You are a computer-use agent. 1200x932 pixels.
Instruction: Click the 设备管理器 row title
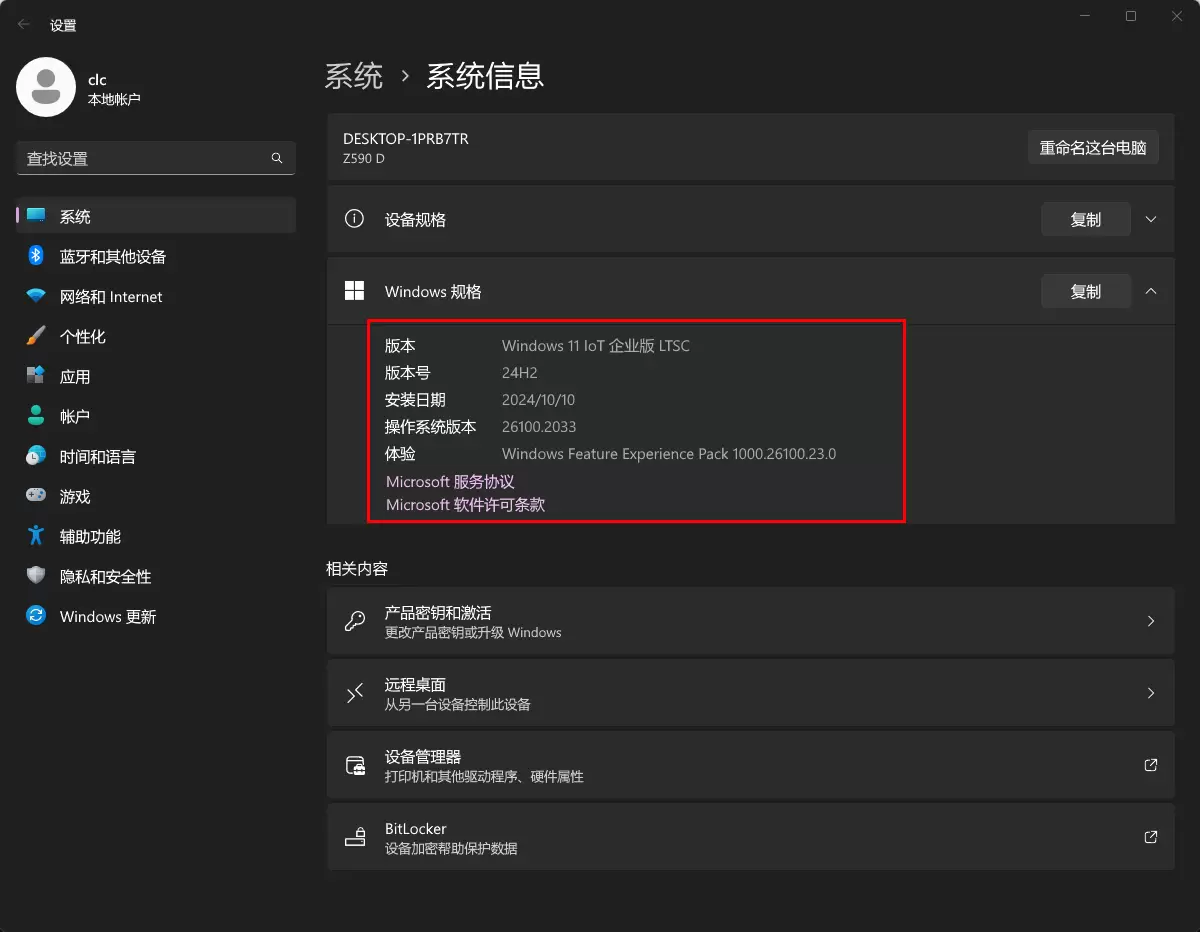(x=423, y=757)
